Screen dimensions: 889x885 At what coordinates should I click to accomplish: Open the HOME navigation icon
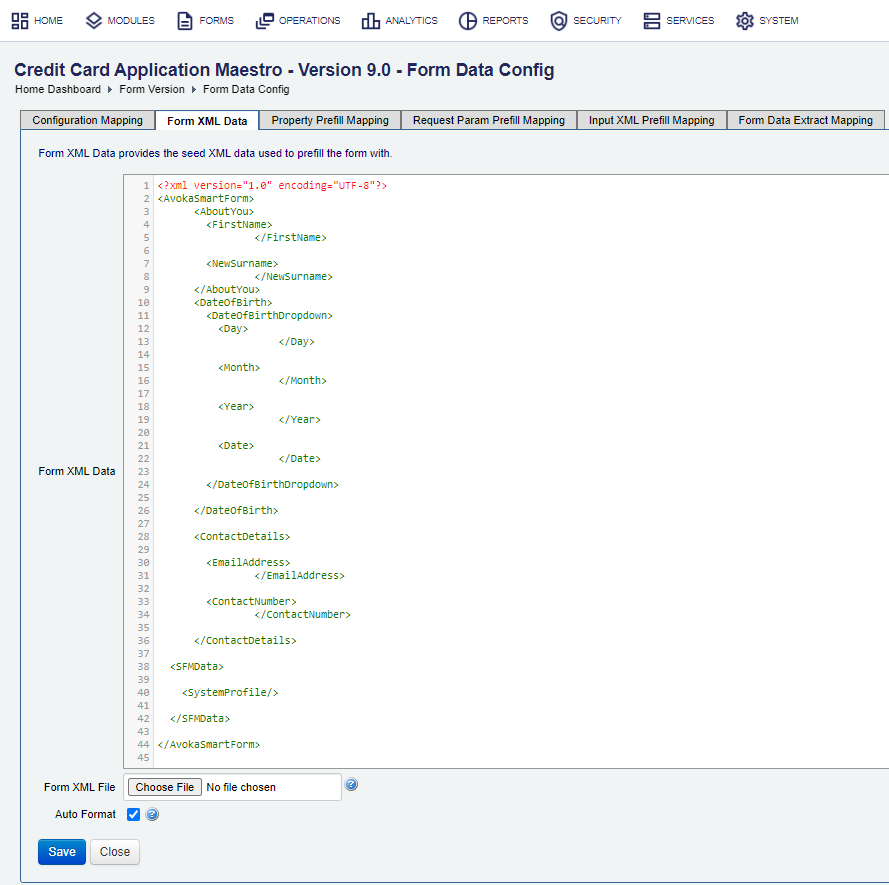pyautogui.click(x=18, y=20)
